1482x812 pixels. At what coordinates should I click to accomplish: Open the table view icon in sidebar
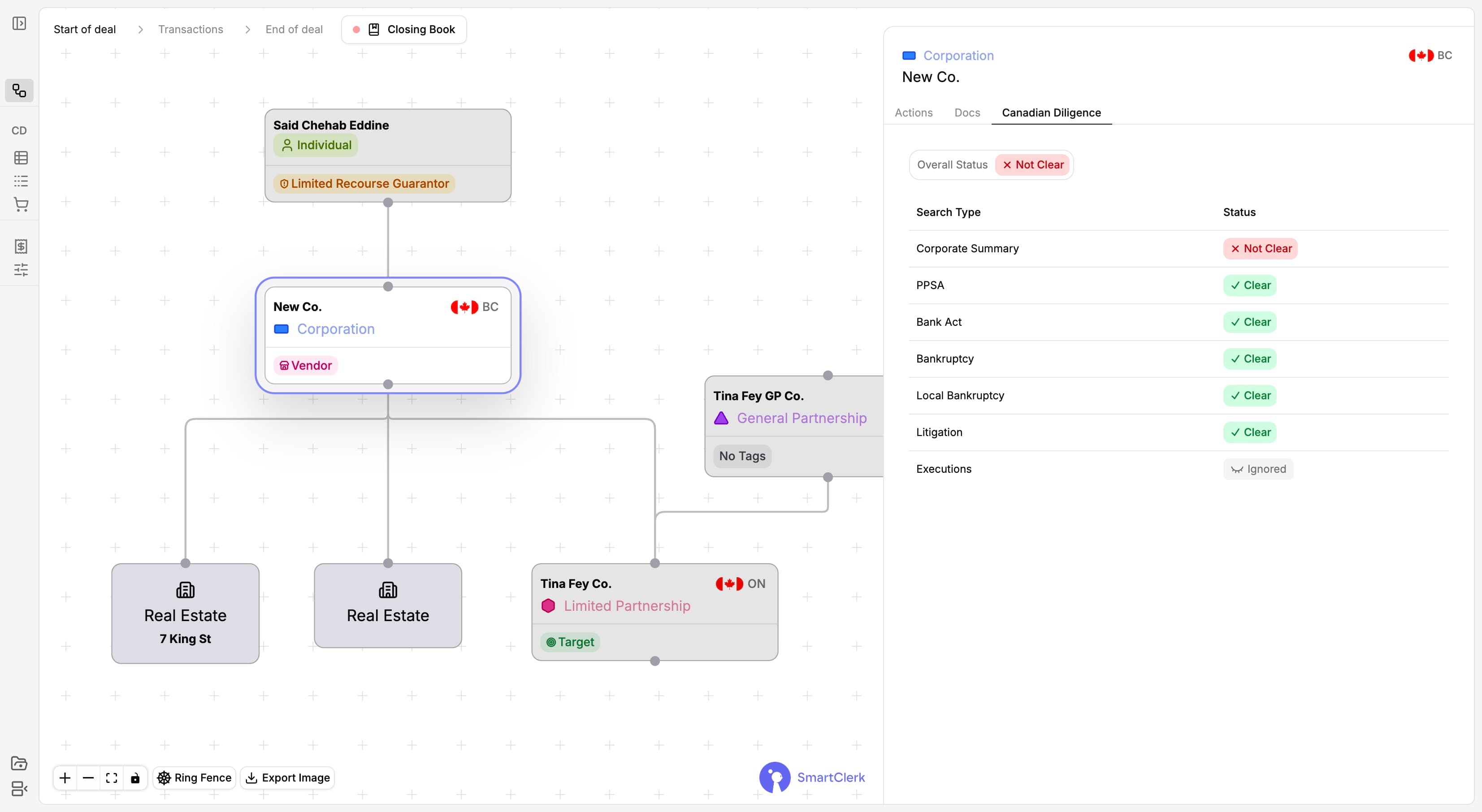[20, 158]
